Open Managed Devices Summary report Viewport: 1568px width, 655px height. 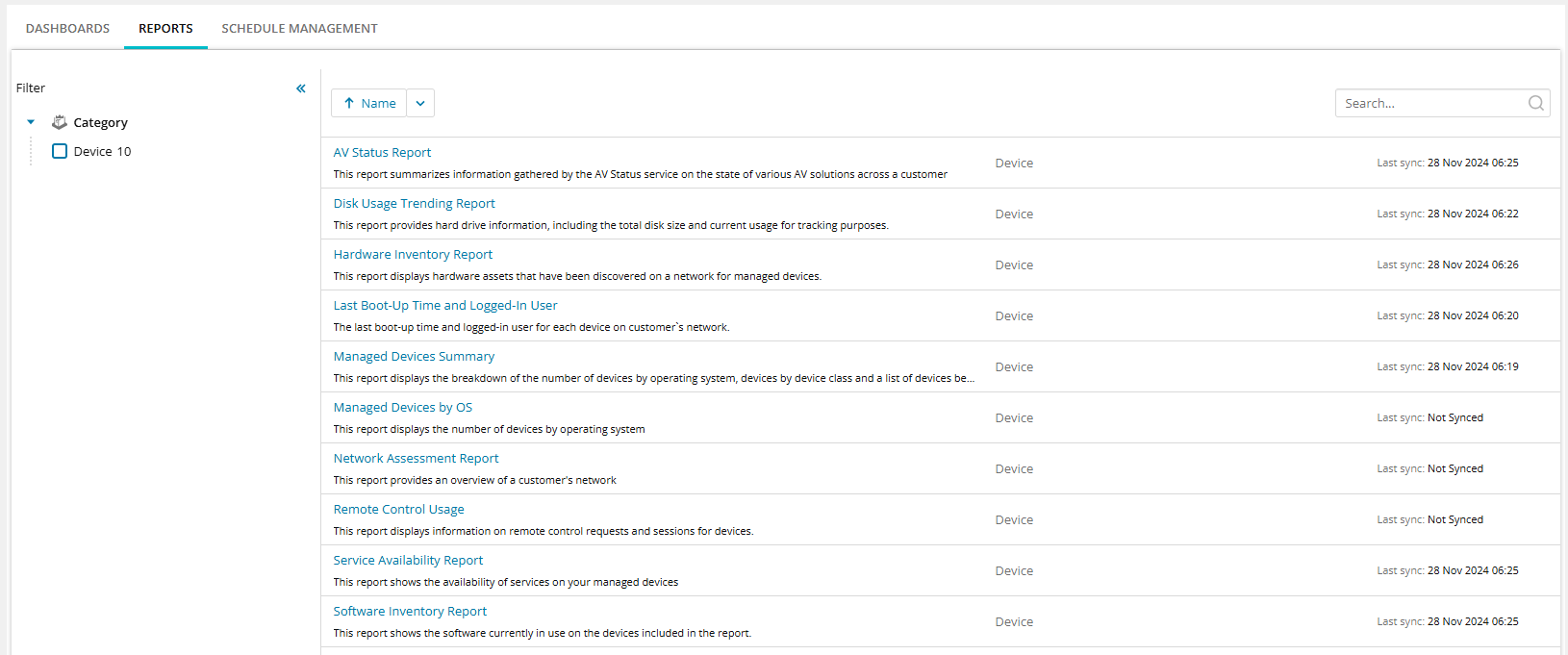click(x=414, y=356)
